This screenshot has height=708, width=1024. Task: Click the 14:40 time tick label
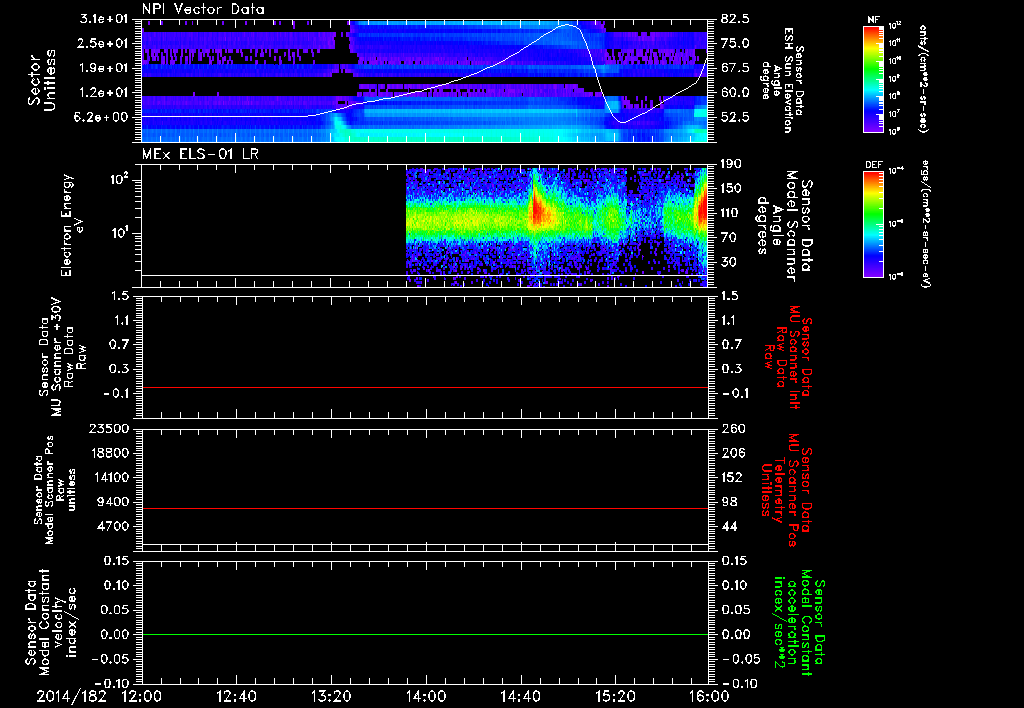pyautogui.click(x=520, y=696)
